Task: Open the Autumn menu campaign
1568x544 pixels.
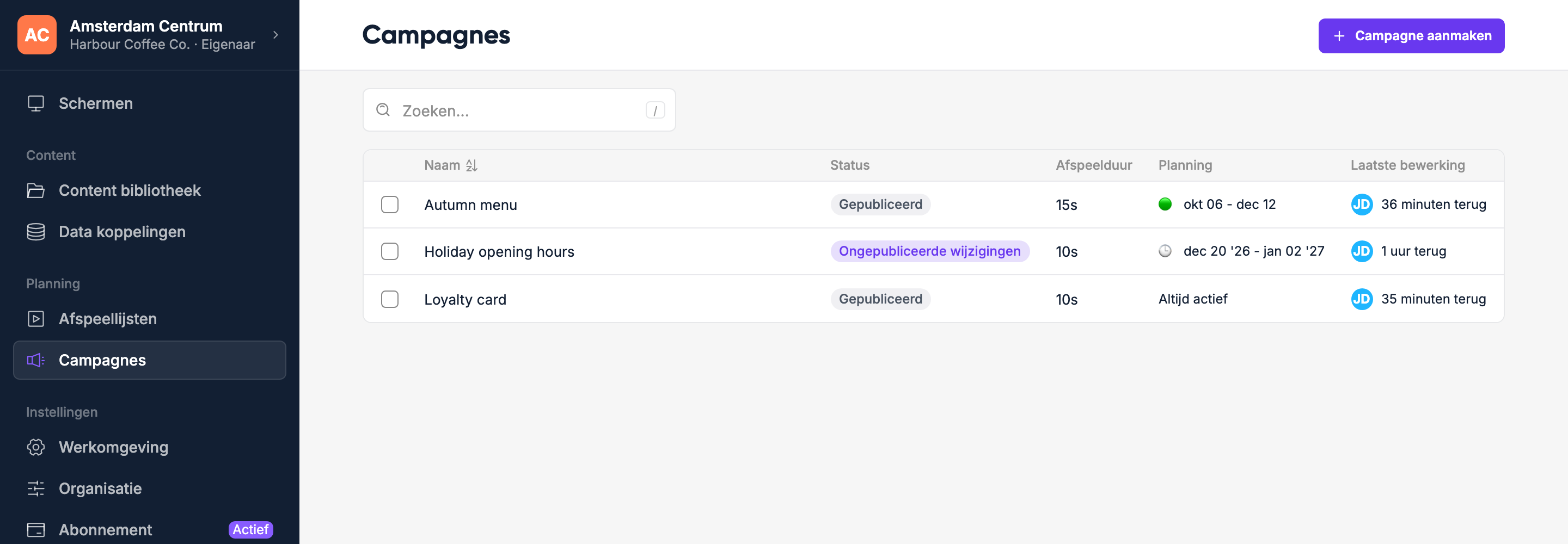Action: (x=470, y=205)
